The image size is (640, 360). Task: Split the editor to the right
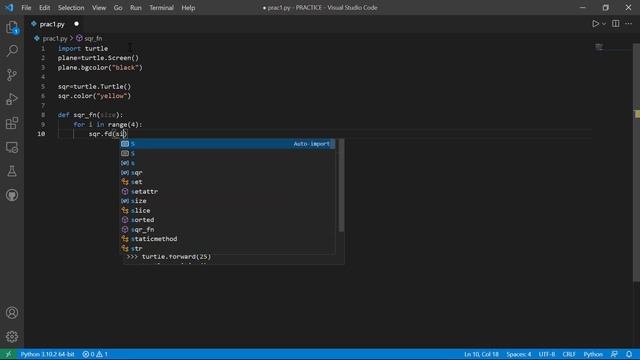tap(616, 24)
